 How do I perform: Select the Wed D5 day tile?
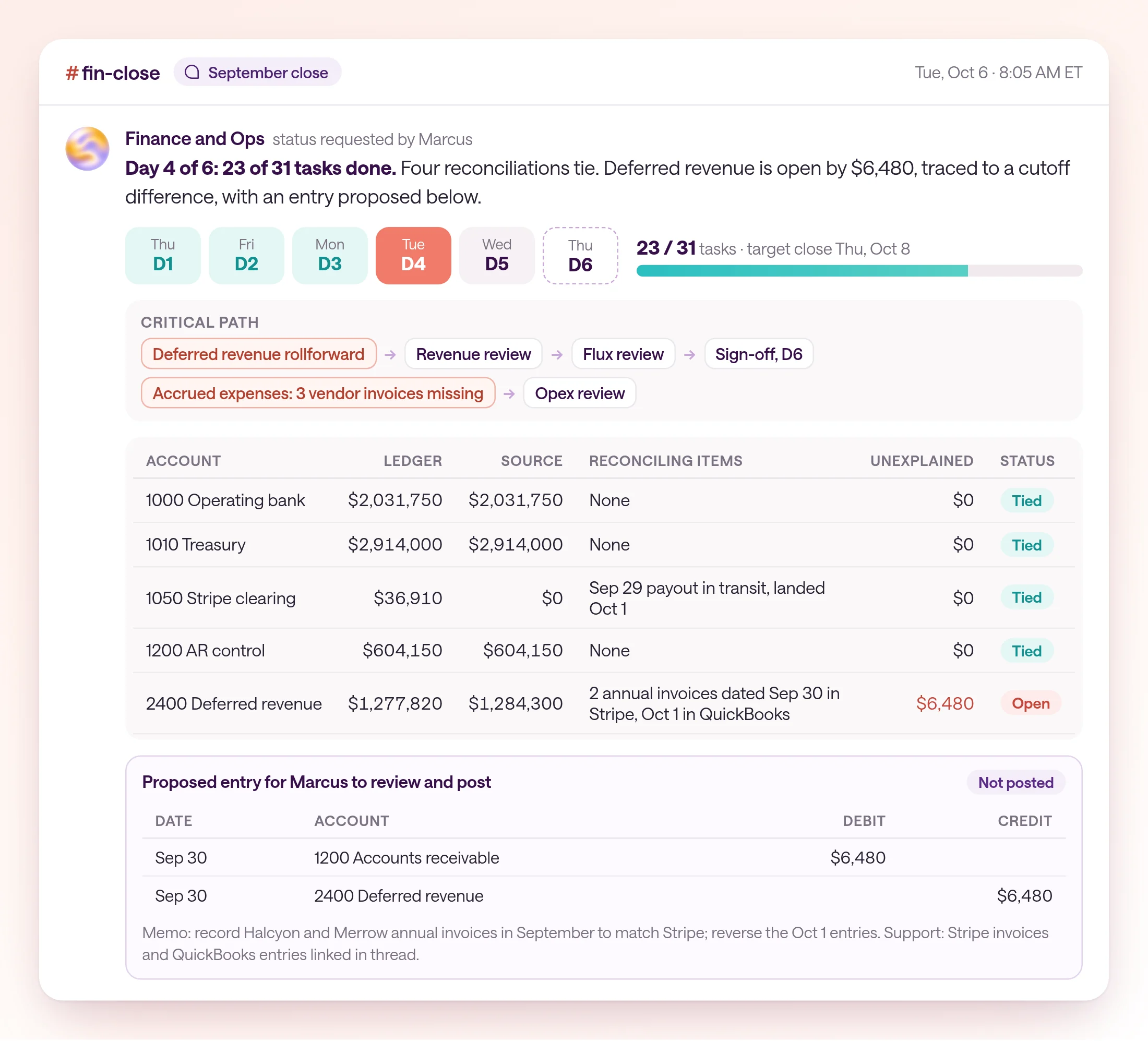[x=497, y=255]
